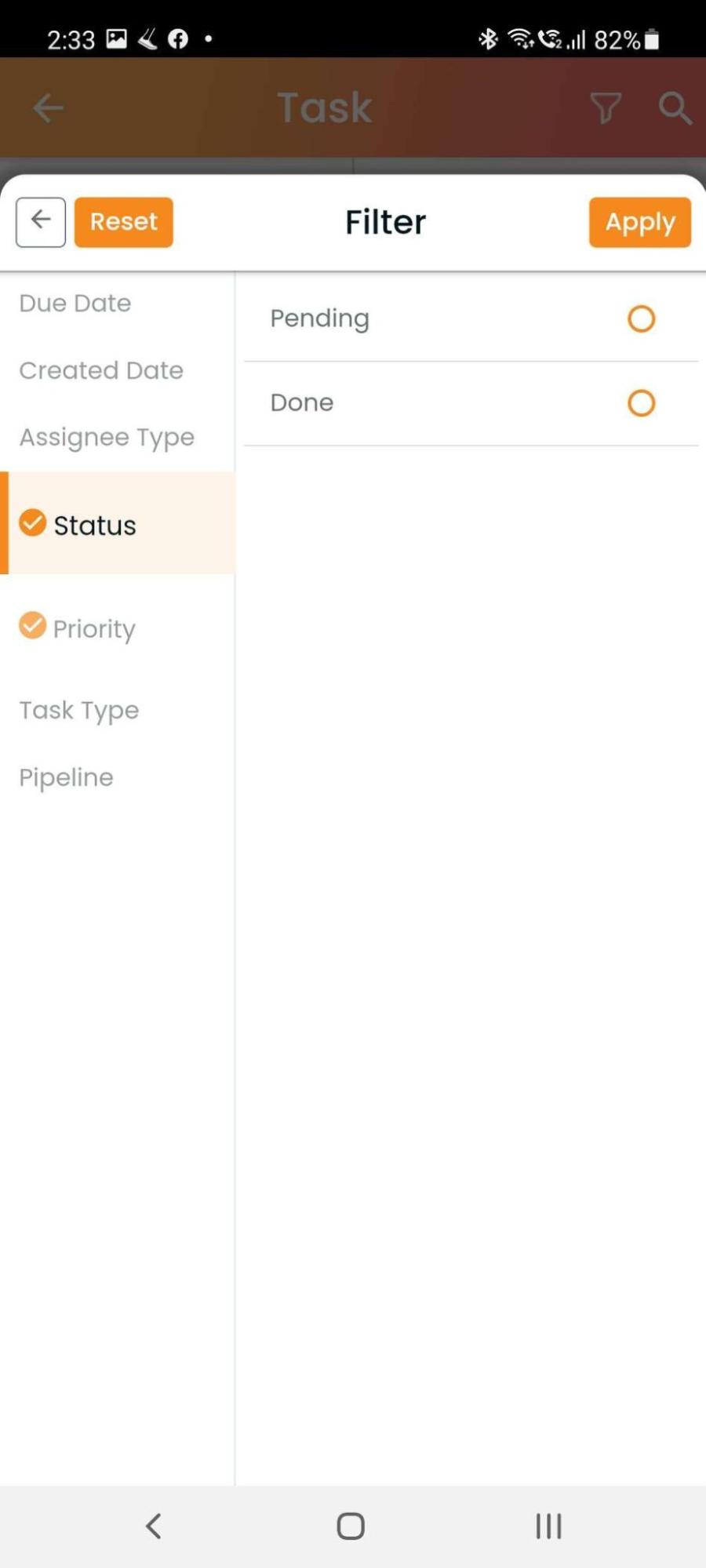
Task: Open Android recent apps button
Action: click(x=549, y=1526)
